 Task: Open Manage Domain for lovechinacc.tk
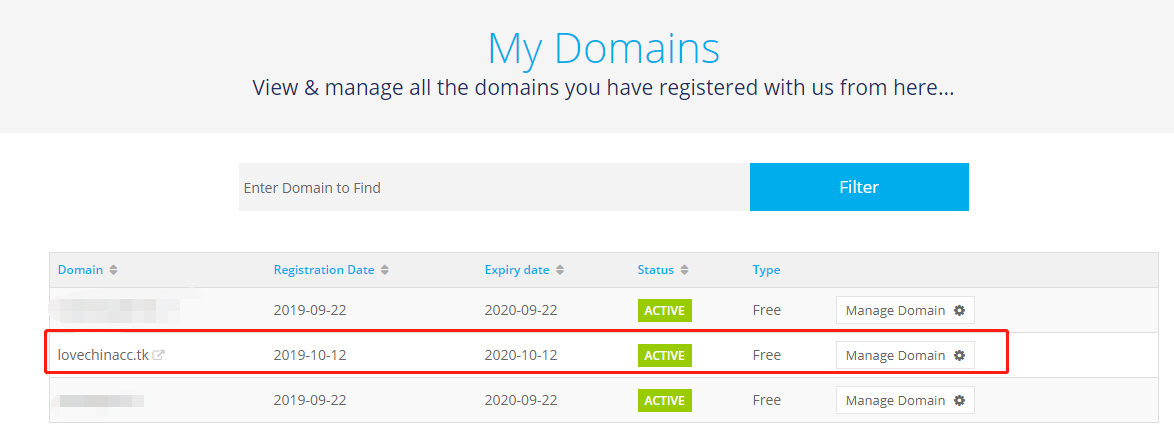905,355
